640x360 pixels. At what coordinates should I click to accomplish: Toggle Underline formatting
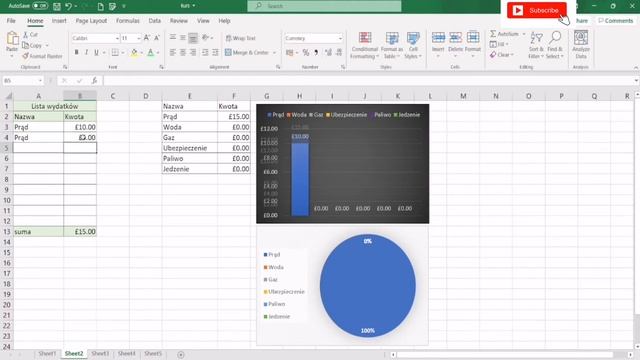pyautogui.click(x=96, y=52)
